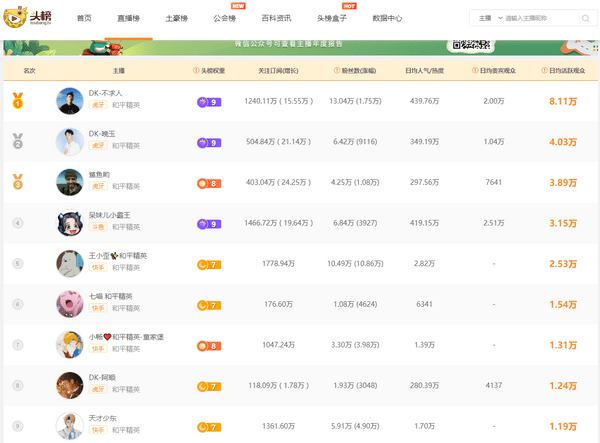Open the 头榜盒子 nav item
600x443 pixels.
[332, 18]
